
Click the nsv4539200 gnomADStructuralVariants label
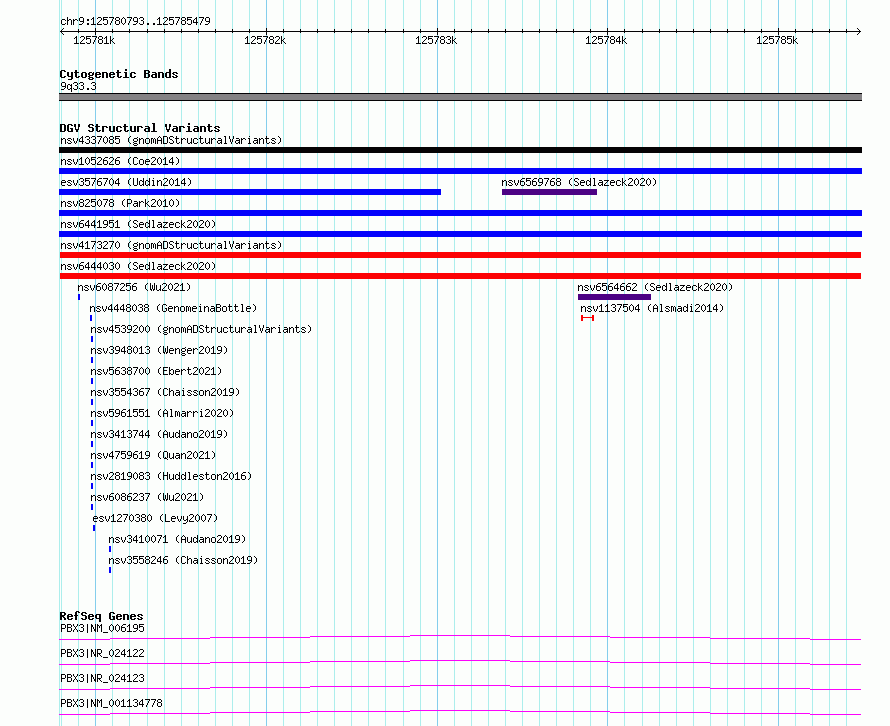(x=201, y=329)
